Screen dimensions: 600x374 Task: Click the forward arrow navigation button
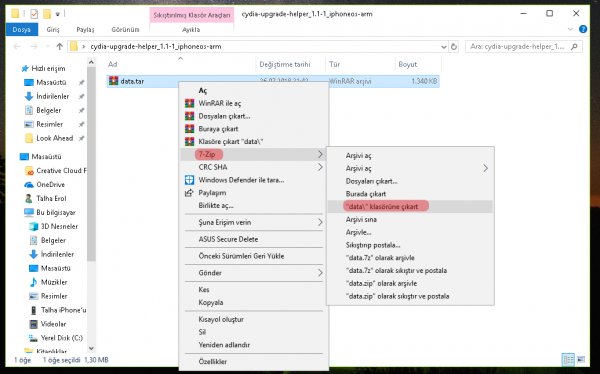point(34,47)
